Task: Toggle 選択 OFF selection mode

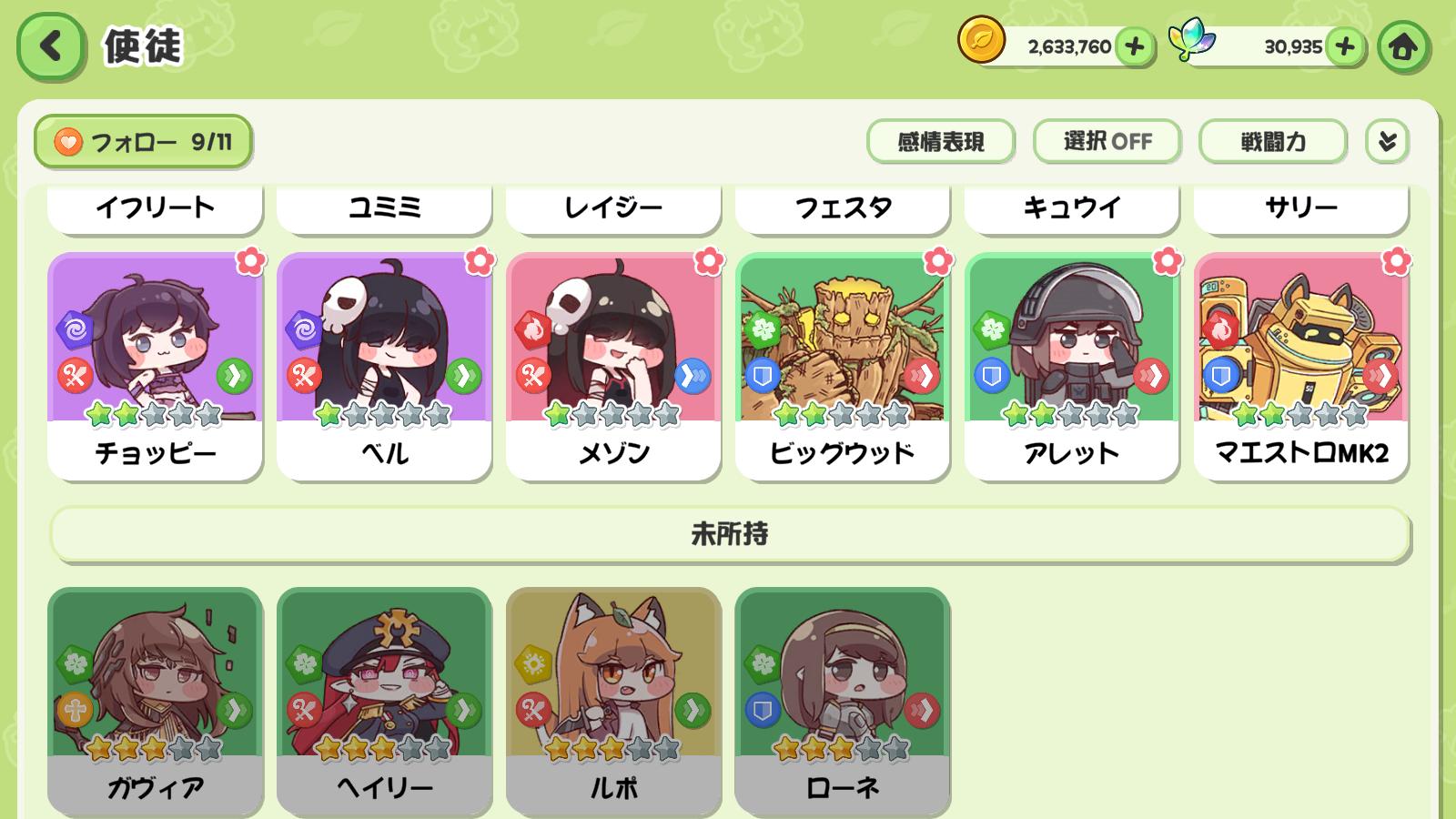Action: point(1107,141)
